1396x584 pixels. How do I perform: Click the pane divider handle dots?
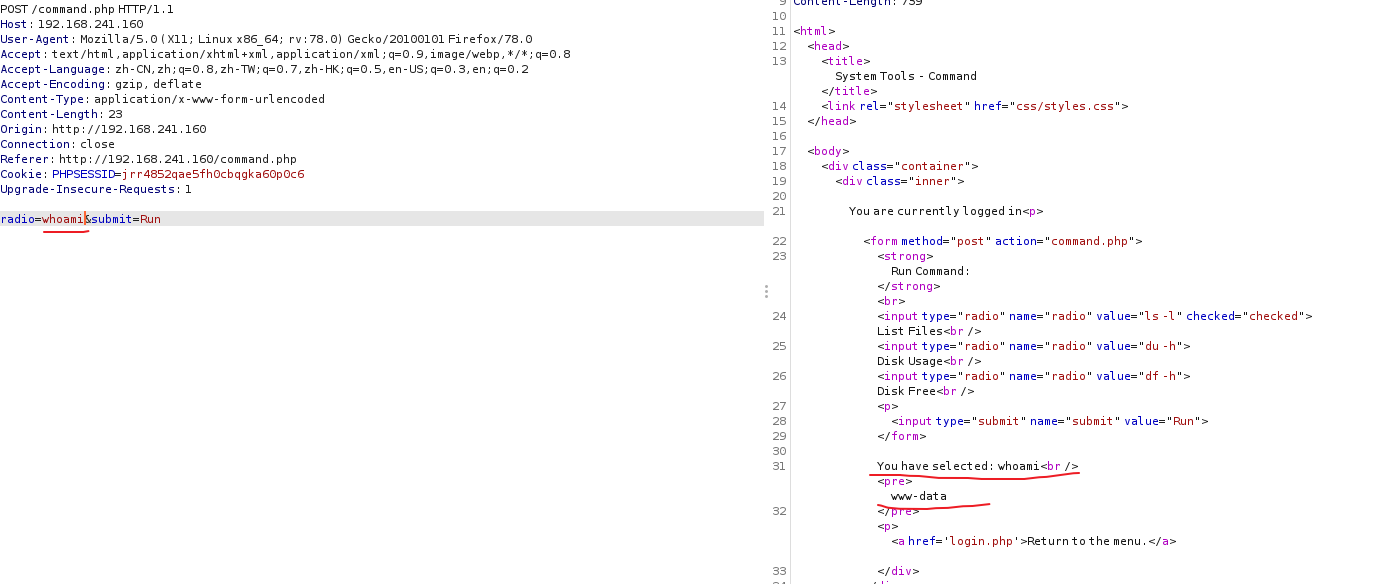coord(766,291)
